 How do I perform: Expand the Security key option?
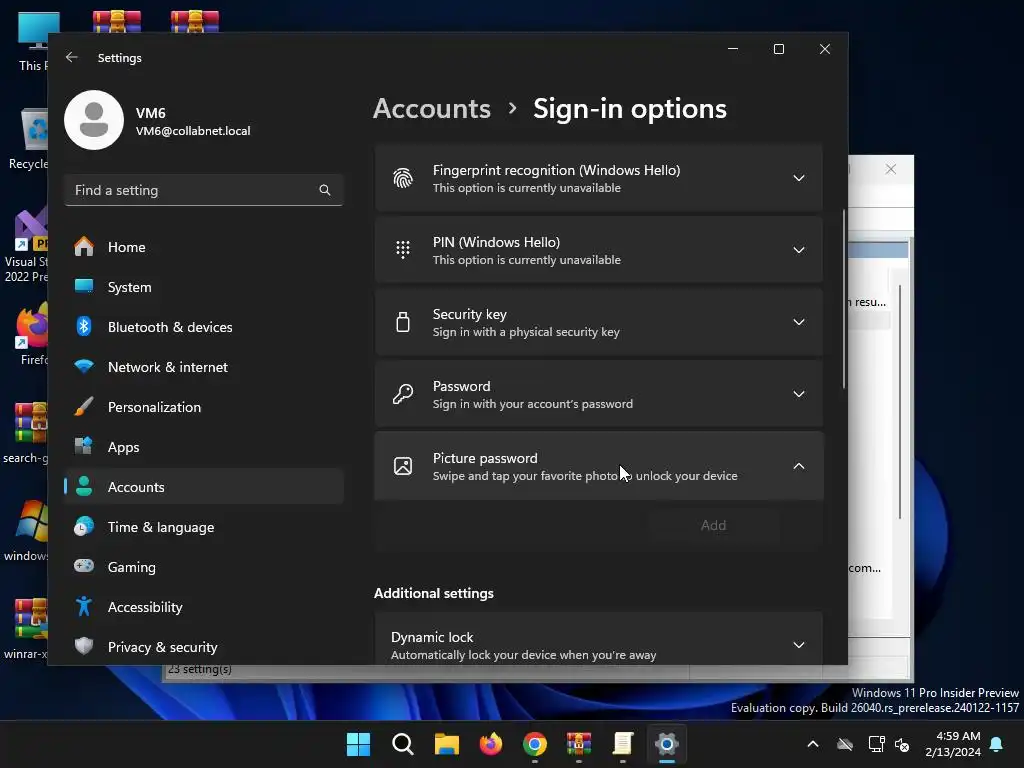(599, 322)
